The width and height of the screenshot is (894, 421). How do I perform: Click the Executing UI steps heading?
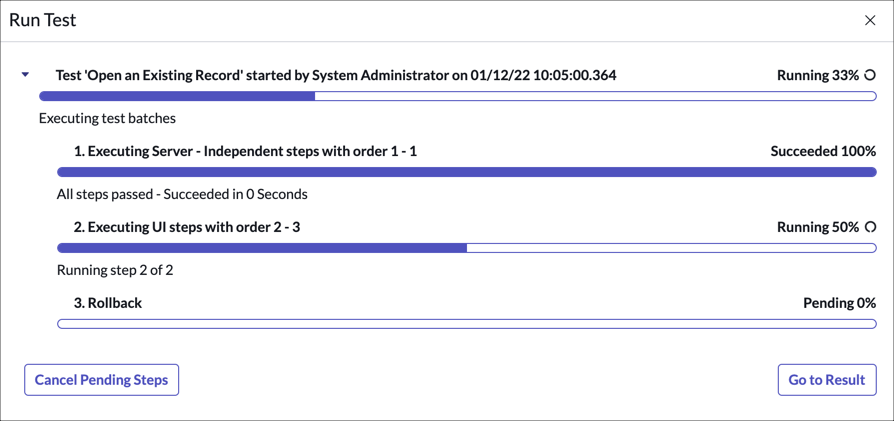click(187, 227)
